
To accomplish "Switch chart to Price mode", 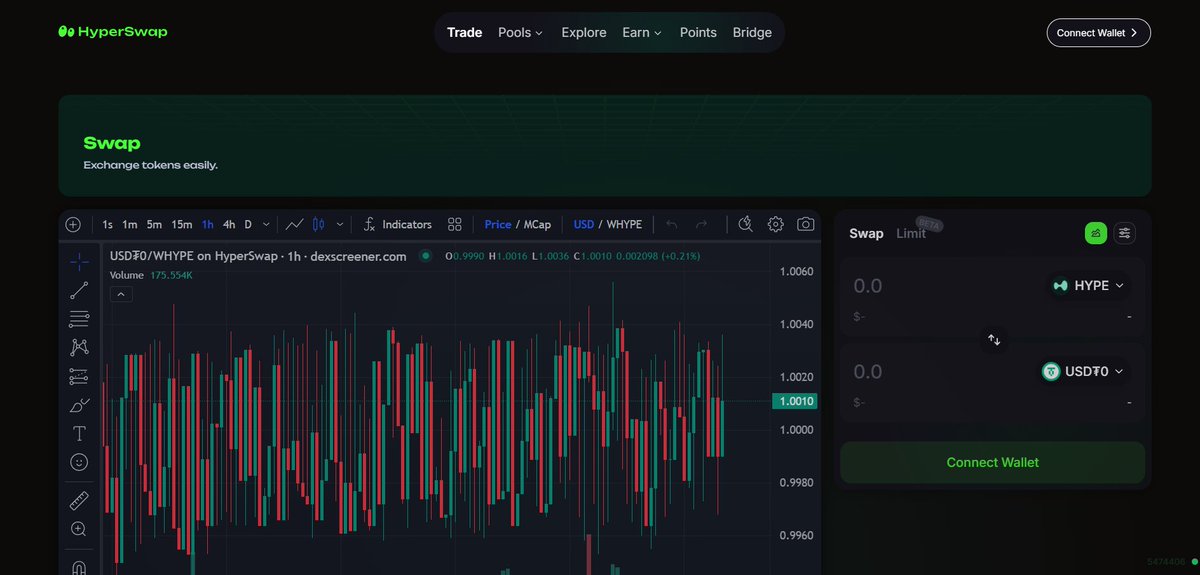I will [498, 224].
